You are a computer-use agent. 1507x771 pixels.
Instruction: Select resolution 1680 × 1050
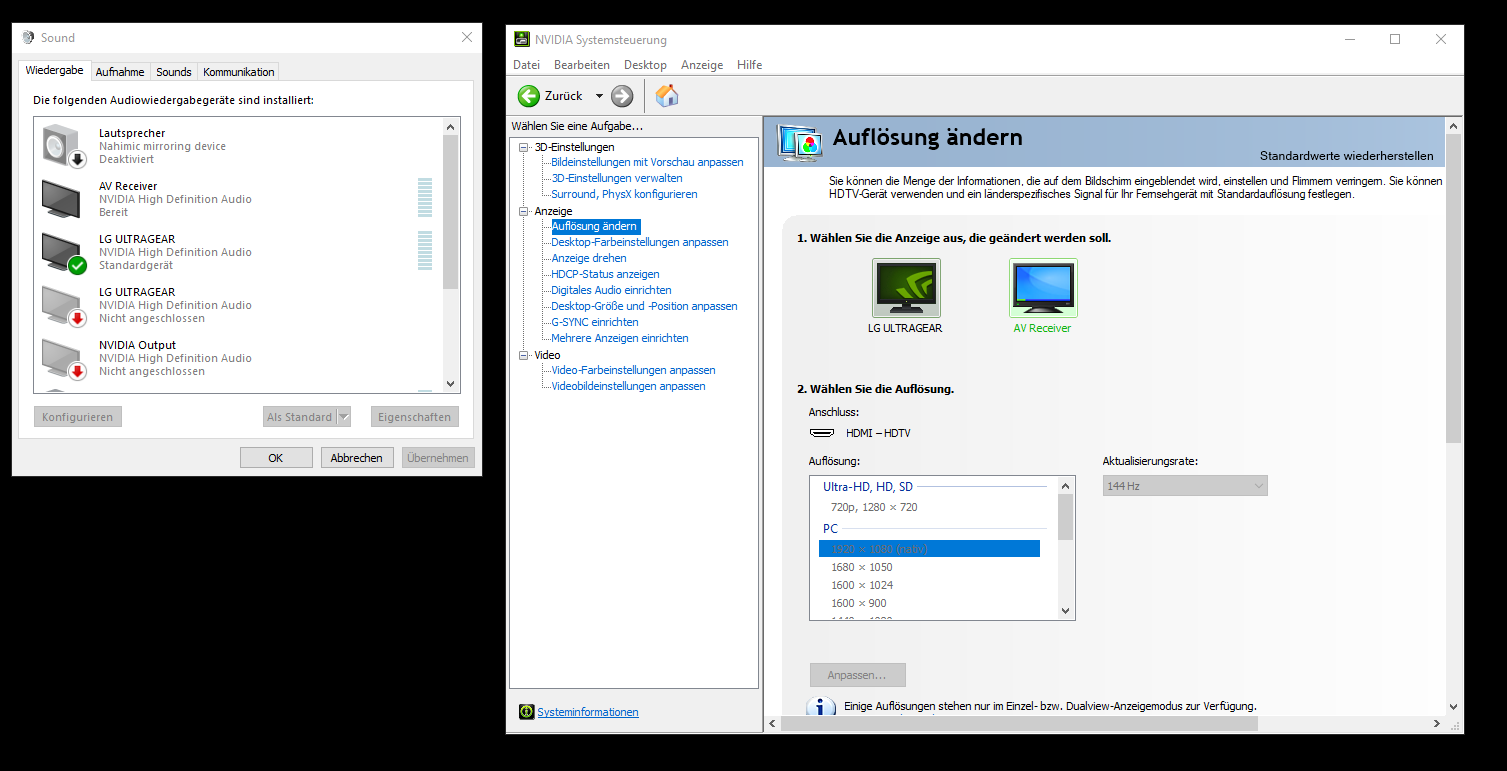pyautogui.click(x=862, y=567)
